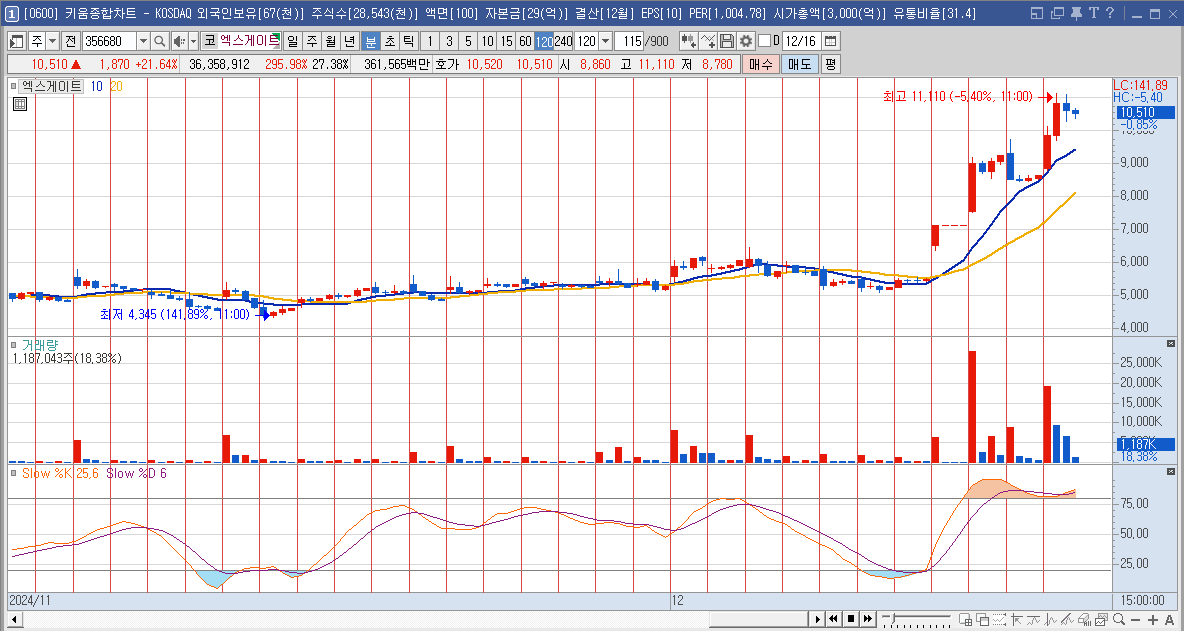
Task: Save chart settings with floppy icon
Action: click(x=726, y=41)
